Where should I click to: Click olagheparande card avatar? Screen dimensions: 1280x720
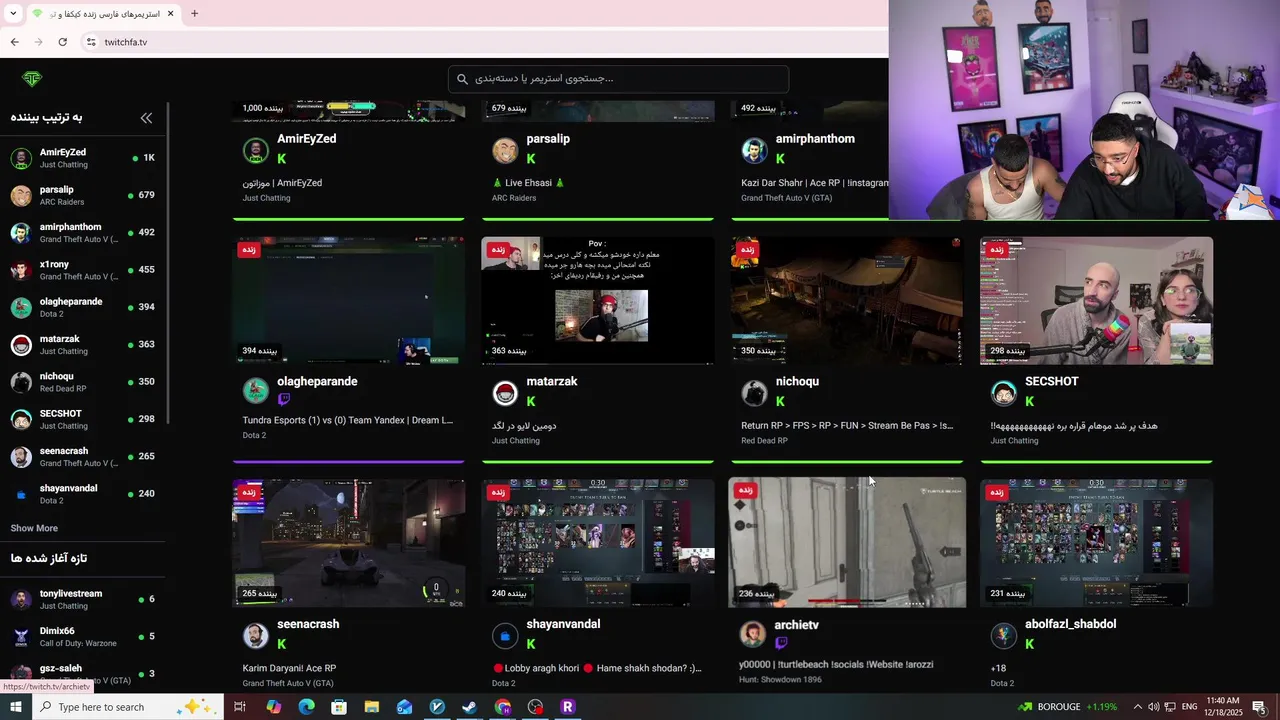[256, 391]
